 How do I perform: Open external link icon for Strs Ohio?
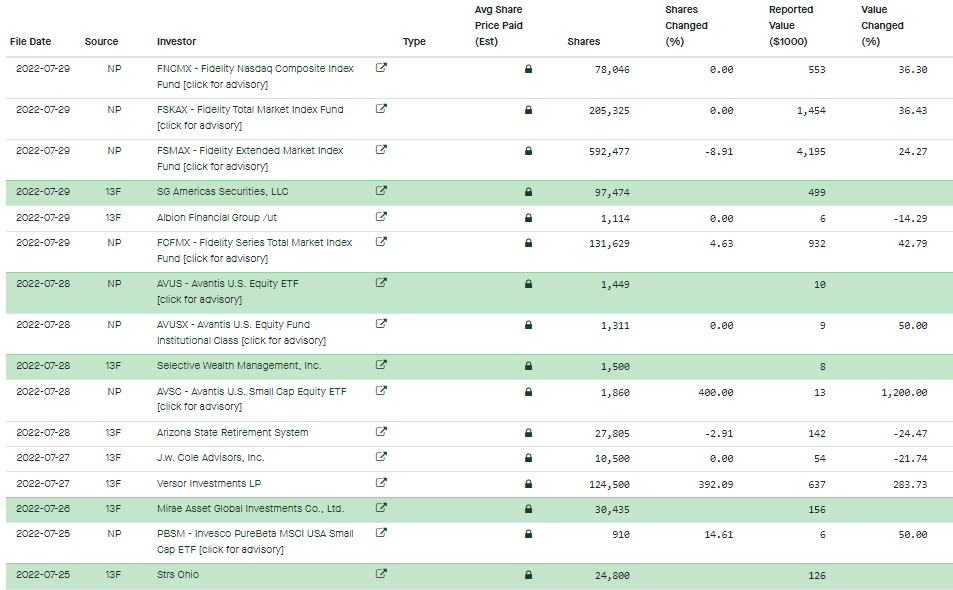(x=381, y=574)
